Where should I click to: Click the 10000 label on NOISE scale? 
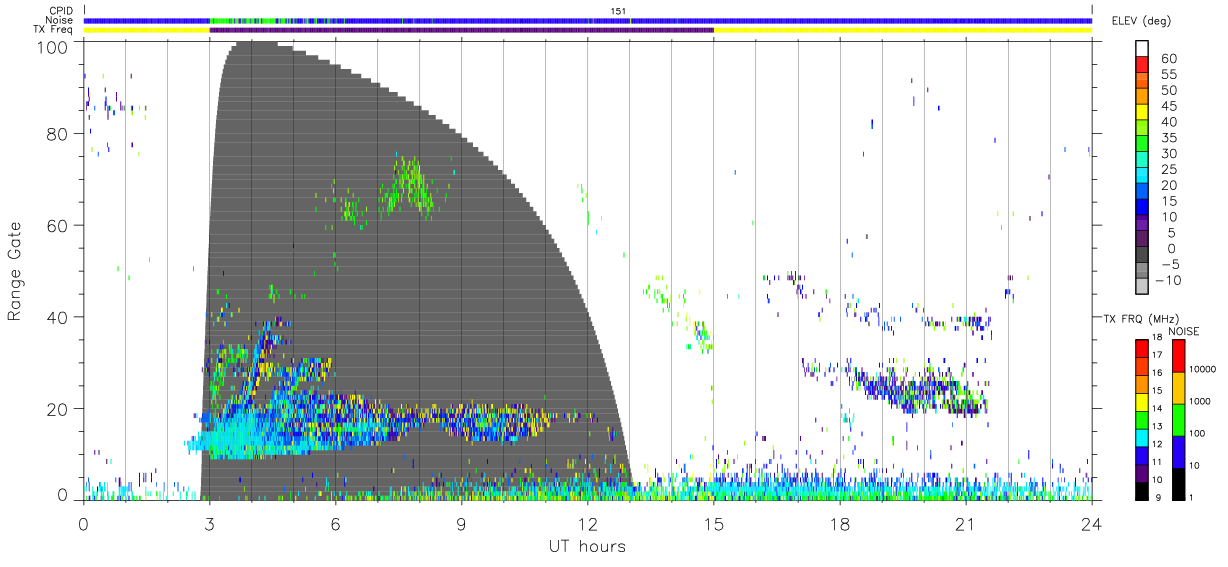pos(1204,371)
